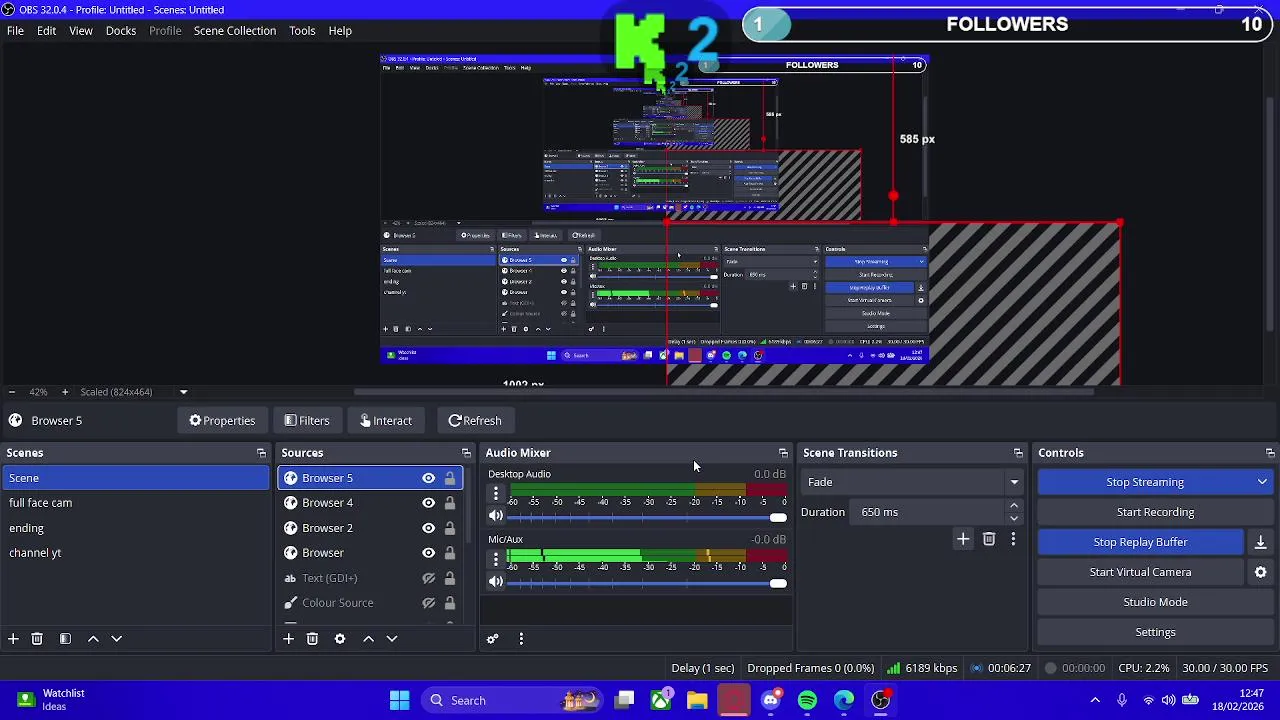Open scene filters icon in Scenes panel

(x=65, y=638)
